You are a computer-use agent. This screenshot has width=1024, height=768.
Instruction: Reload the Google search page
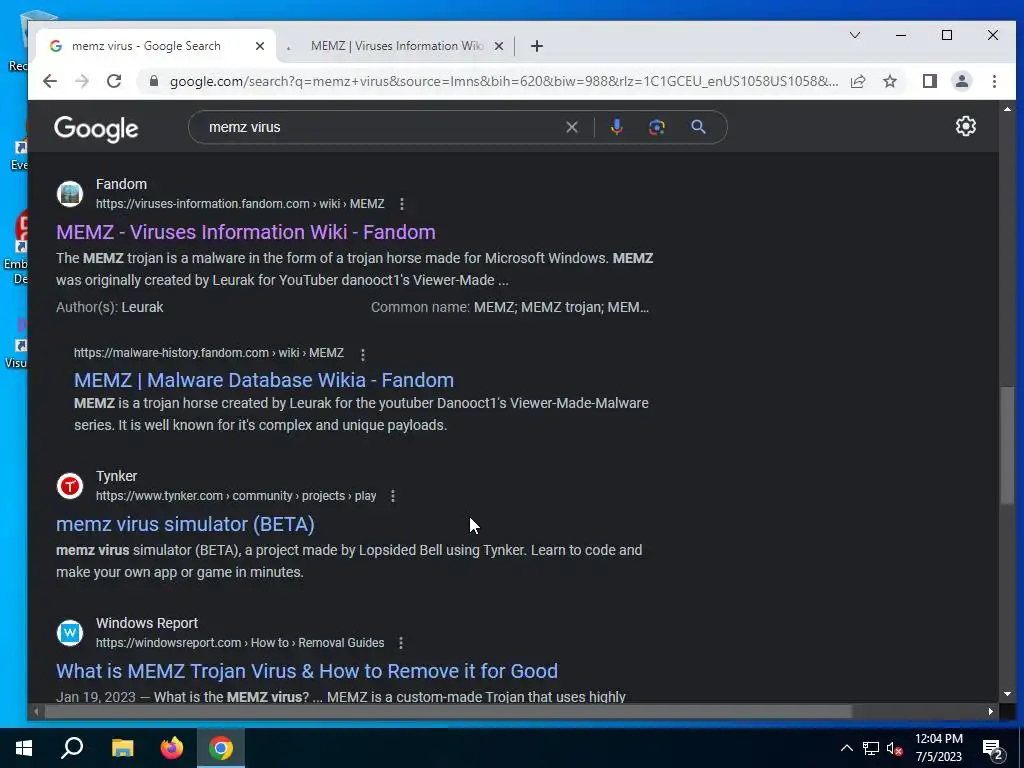(114, 81)
